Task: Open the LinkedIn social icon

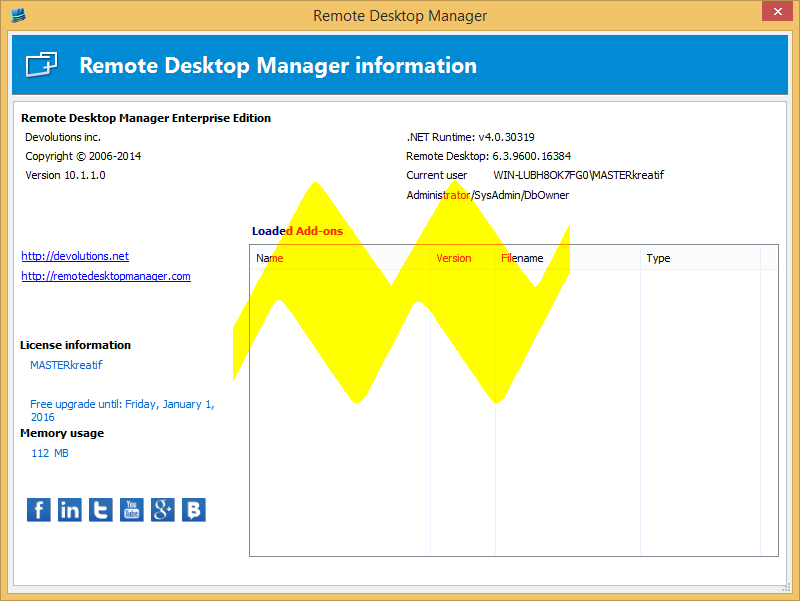Action: point(69,510)
